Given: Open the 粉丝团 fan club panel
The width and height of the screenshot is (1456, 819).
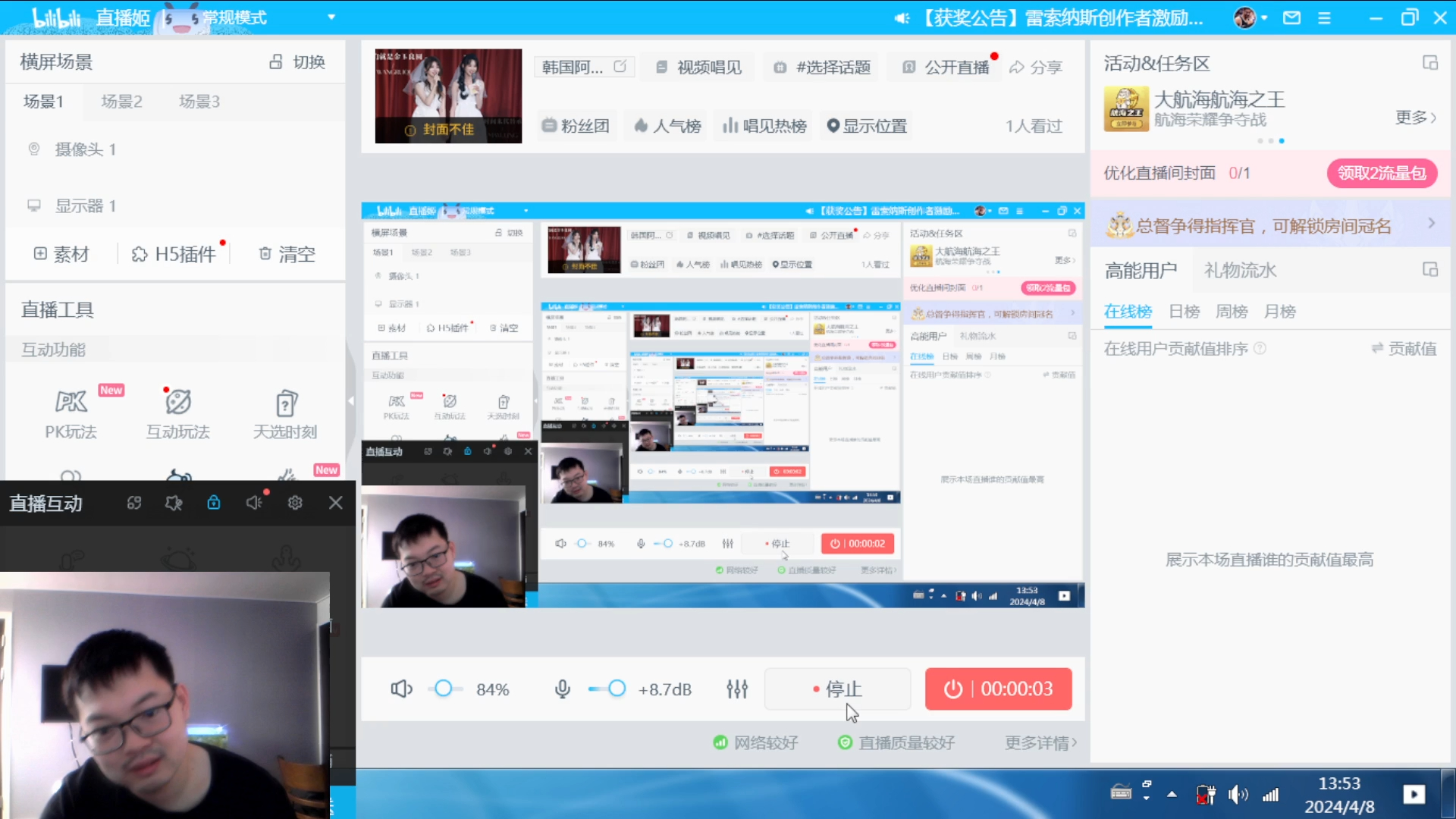Looking at the screenshot, I should (576, 126).
